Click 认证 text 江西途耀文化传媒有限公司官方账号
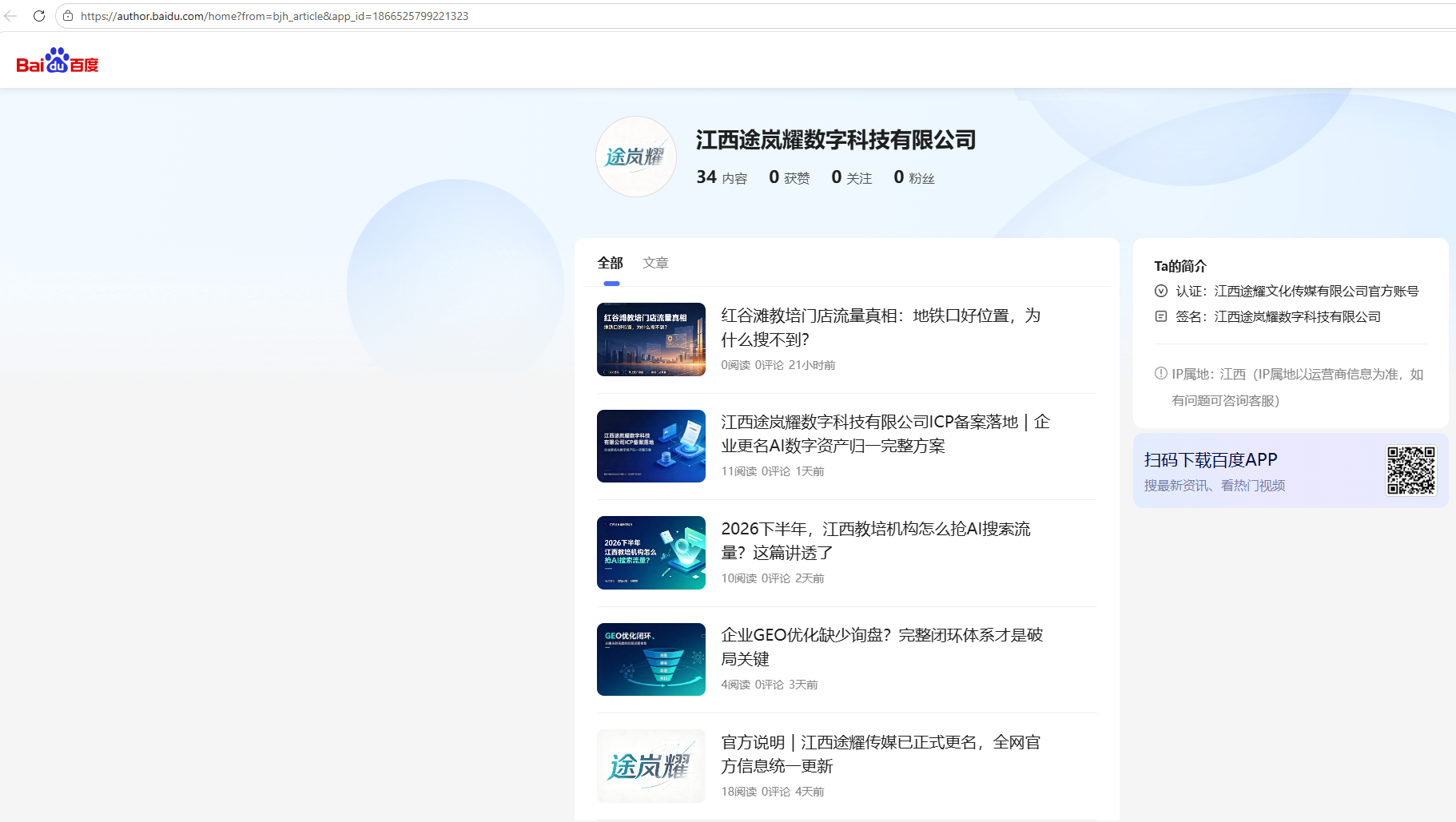 coord(1317,291)
